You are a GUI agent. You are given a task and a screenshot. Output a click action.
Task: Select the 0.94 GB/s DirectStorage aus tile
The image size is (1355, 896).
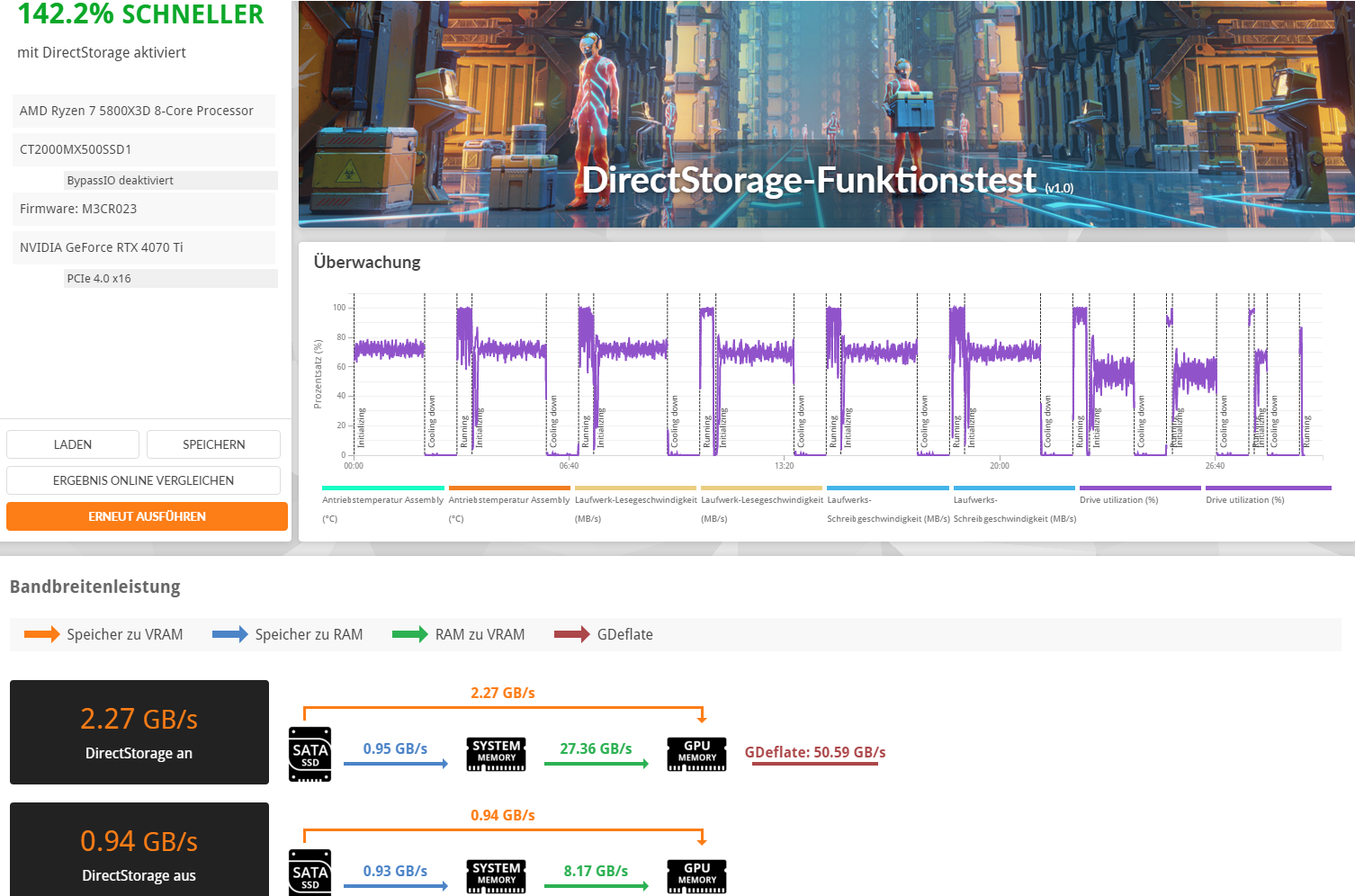coord(139,849)
